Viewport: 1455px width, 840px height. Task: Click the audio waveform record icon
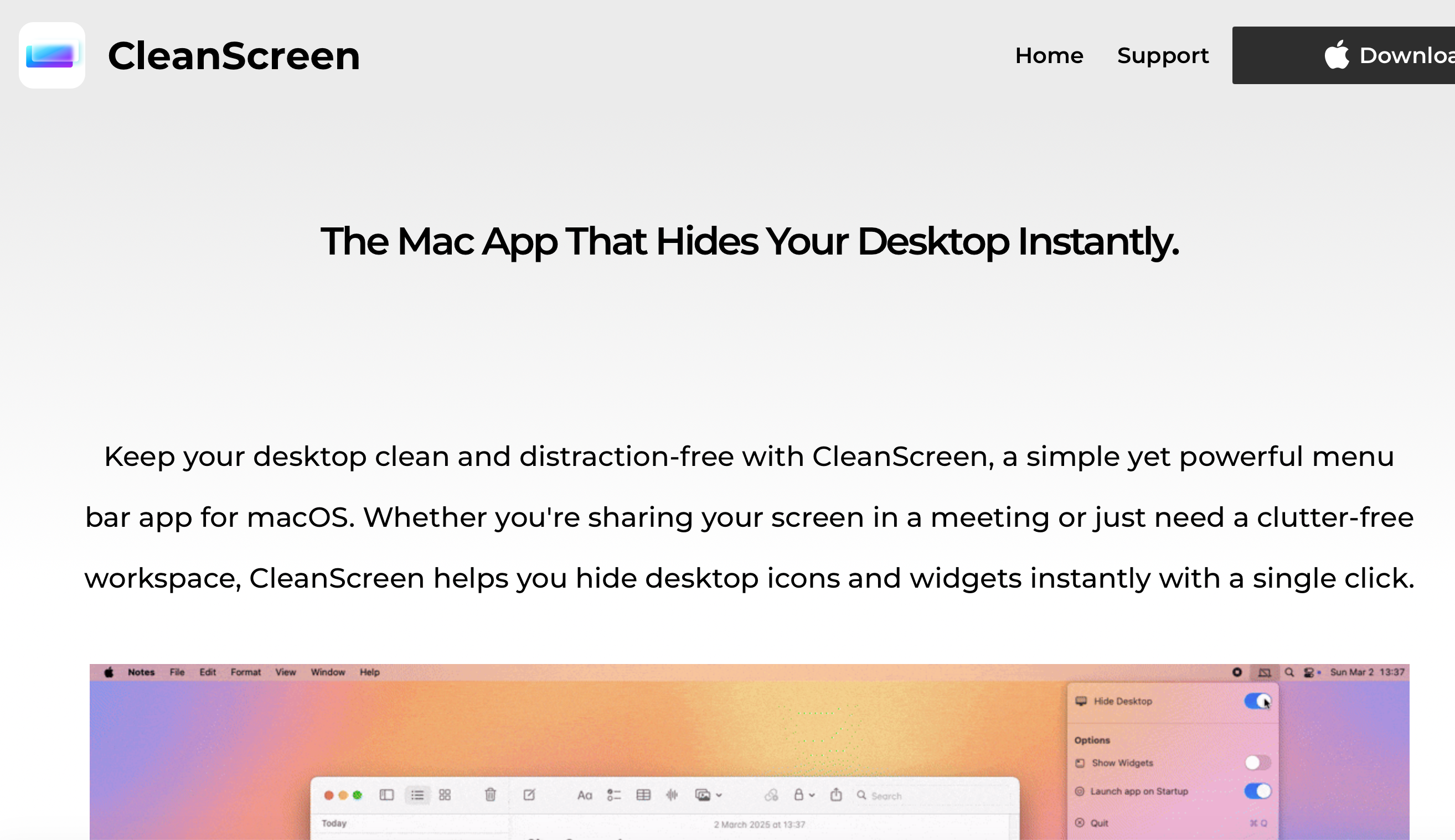672,795
